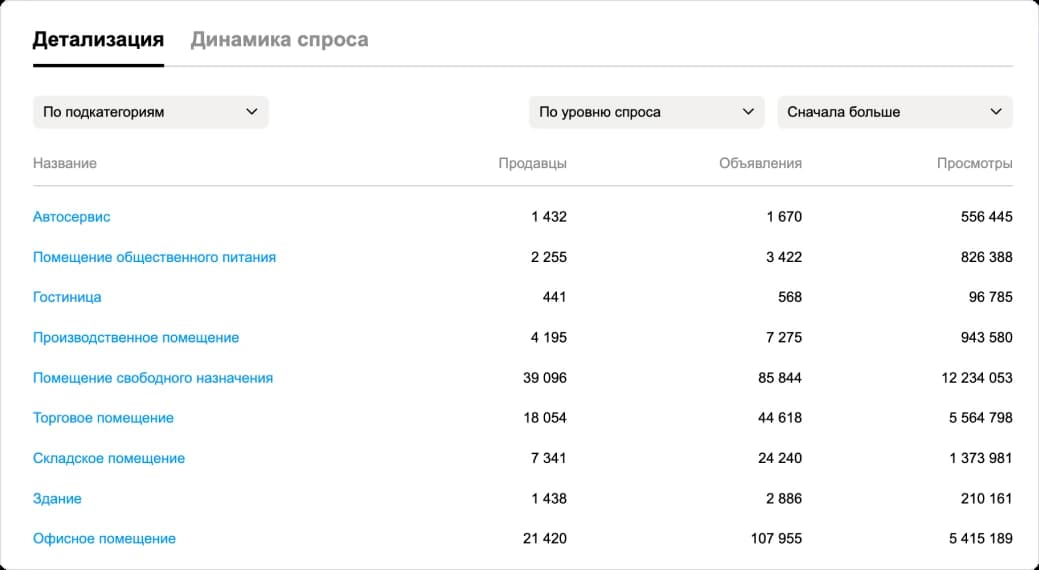Click the Просмотры column header

pyautogui.click(x=975, y=163)
